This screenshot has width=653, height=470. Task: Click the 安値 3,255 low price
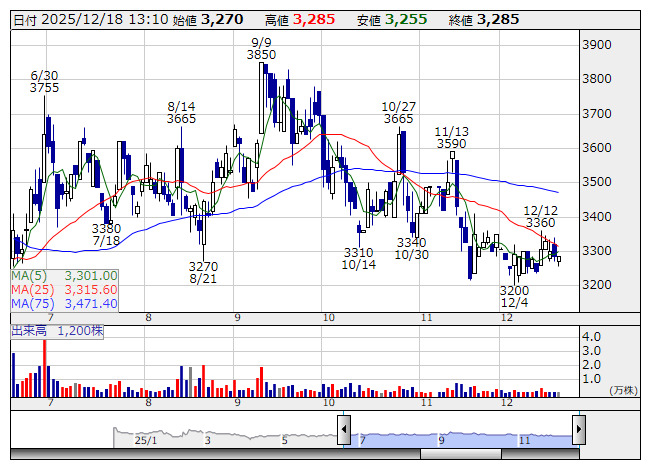[392, 20]
